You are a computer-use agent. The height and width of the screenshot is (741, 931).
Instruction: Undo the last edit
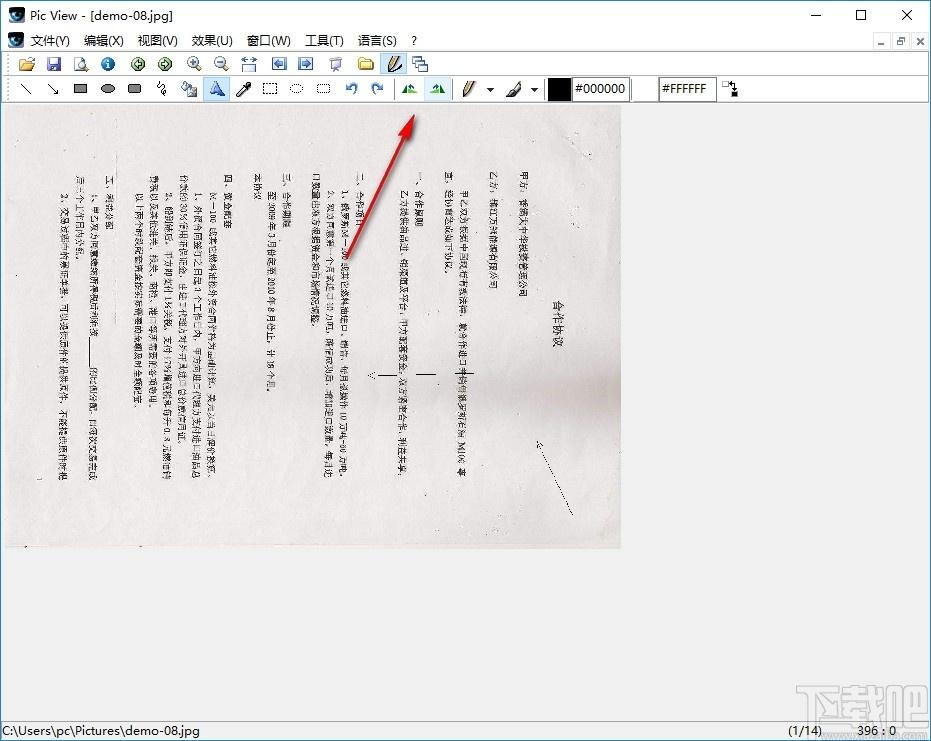352,89
